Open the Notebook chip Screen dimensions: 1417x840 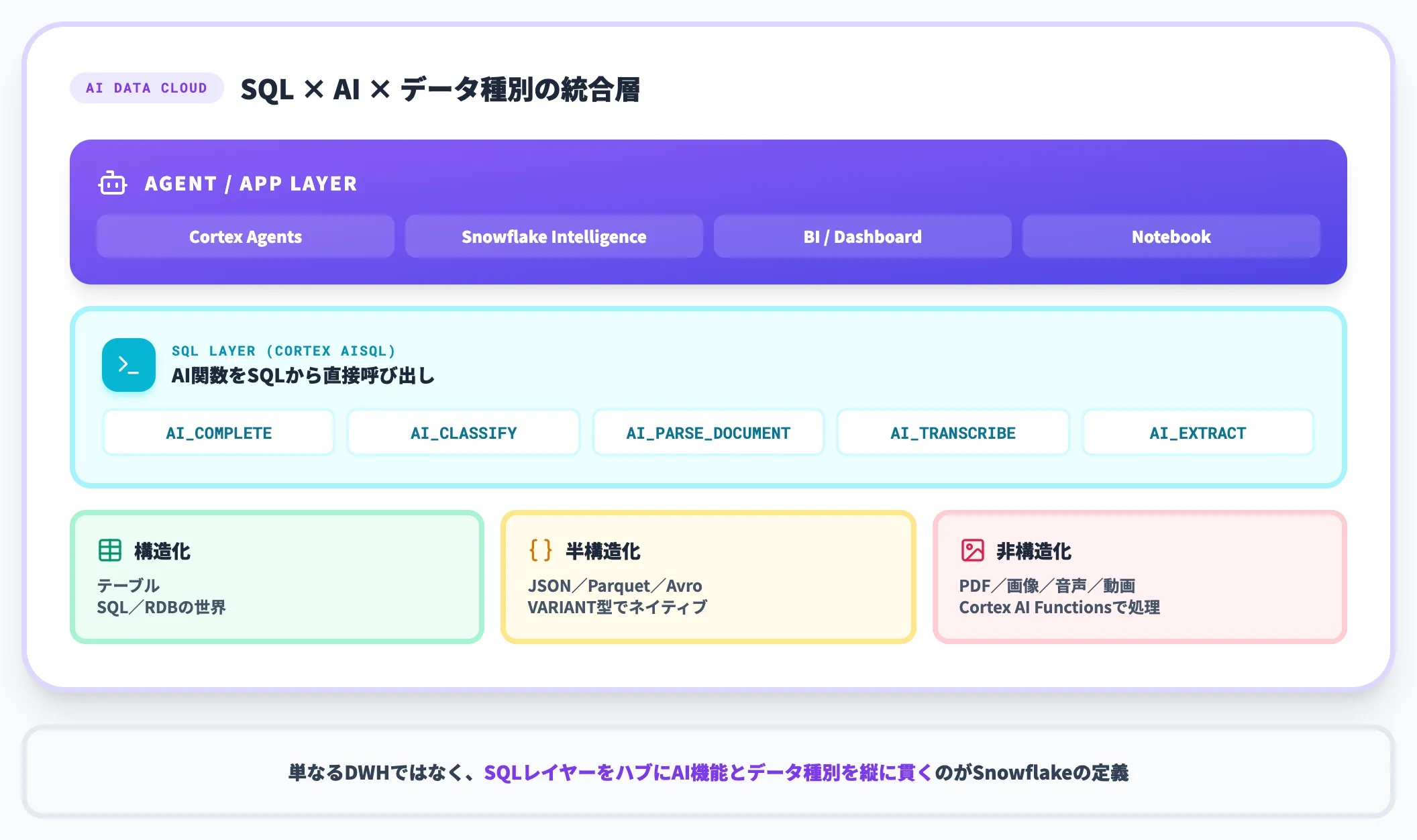click(1171, 236)
